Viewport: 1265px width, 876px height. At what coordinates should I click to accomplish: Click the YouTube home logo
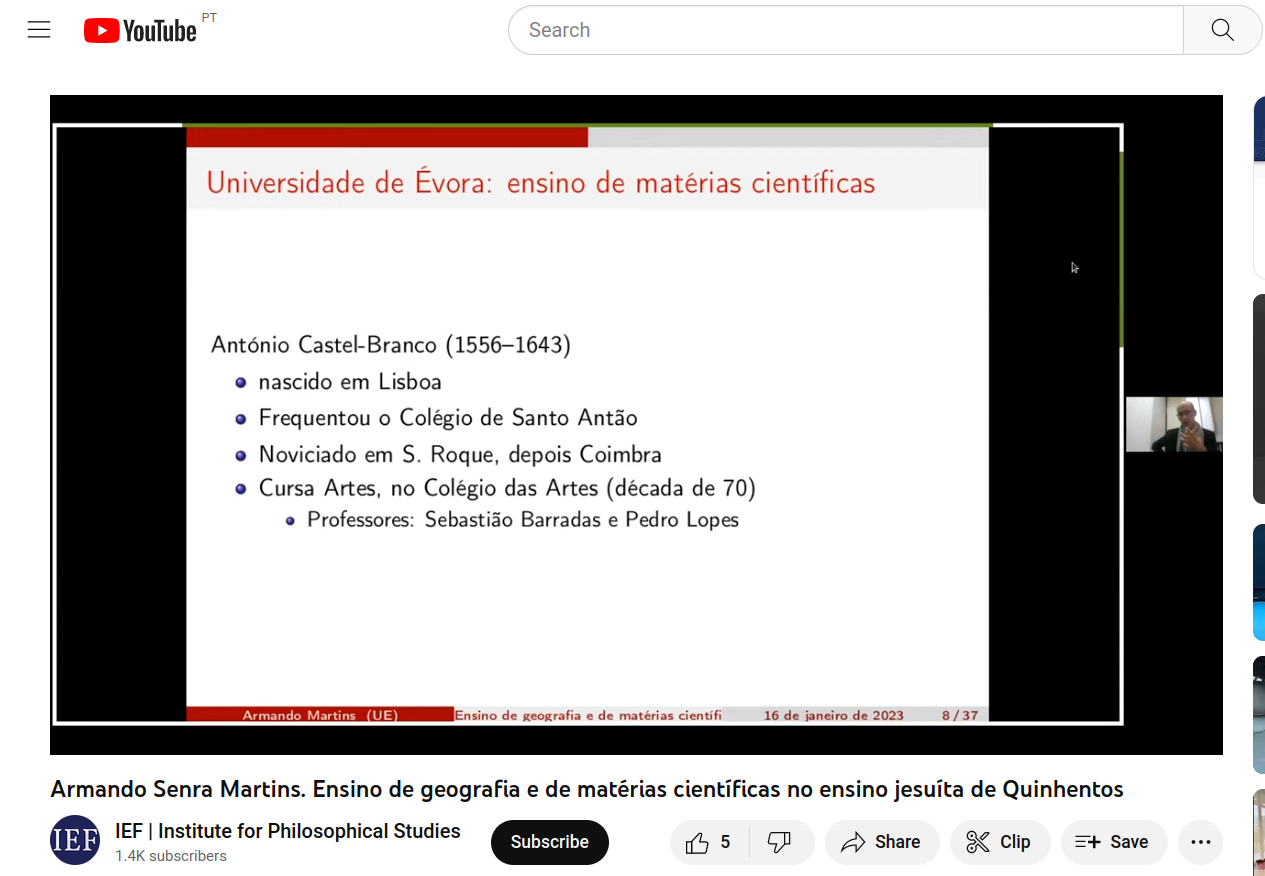pyautogui.click(x=140, y=31)
